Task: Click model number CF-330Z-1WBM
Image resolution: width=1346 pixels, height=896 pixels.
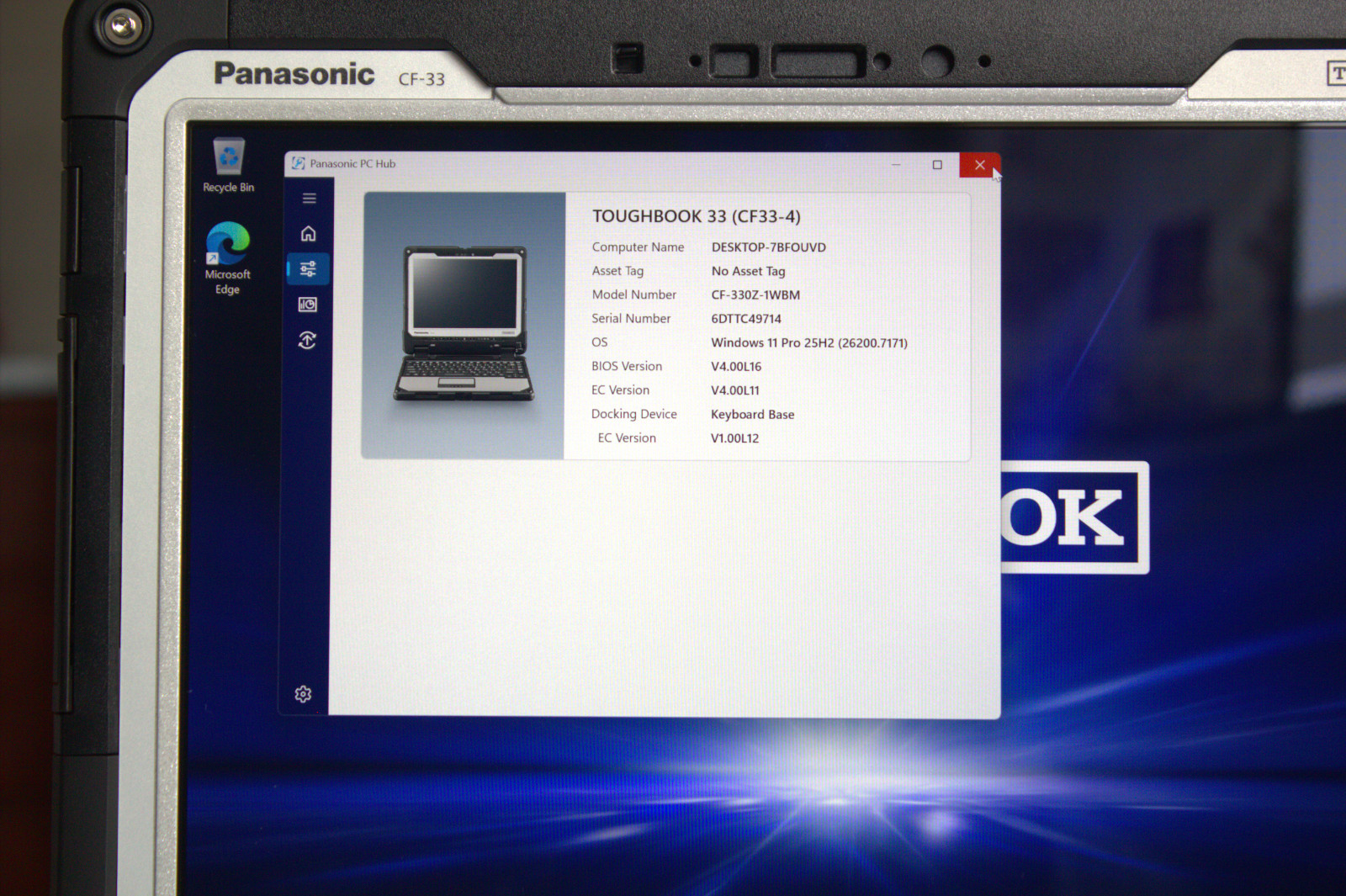Action: (755, 295)
